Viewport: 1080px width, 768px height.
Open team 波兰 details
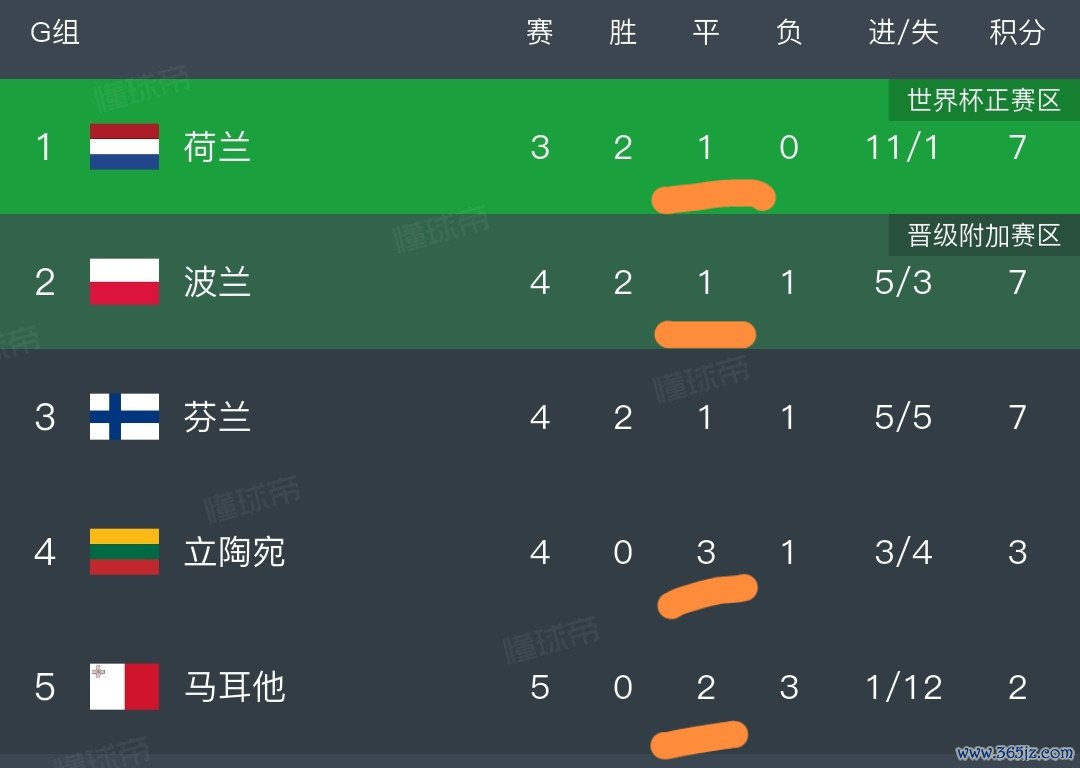tap(217, 283)
